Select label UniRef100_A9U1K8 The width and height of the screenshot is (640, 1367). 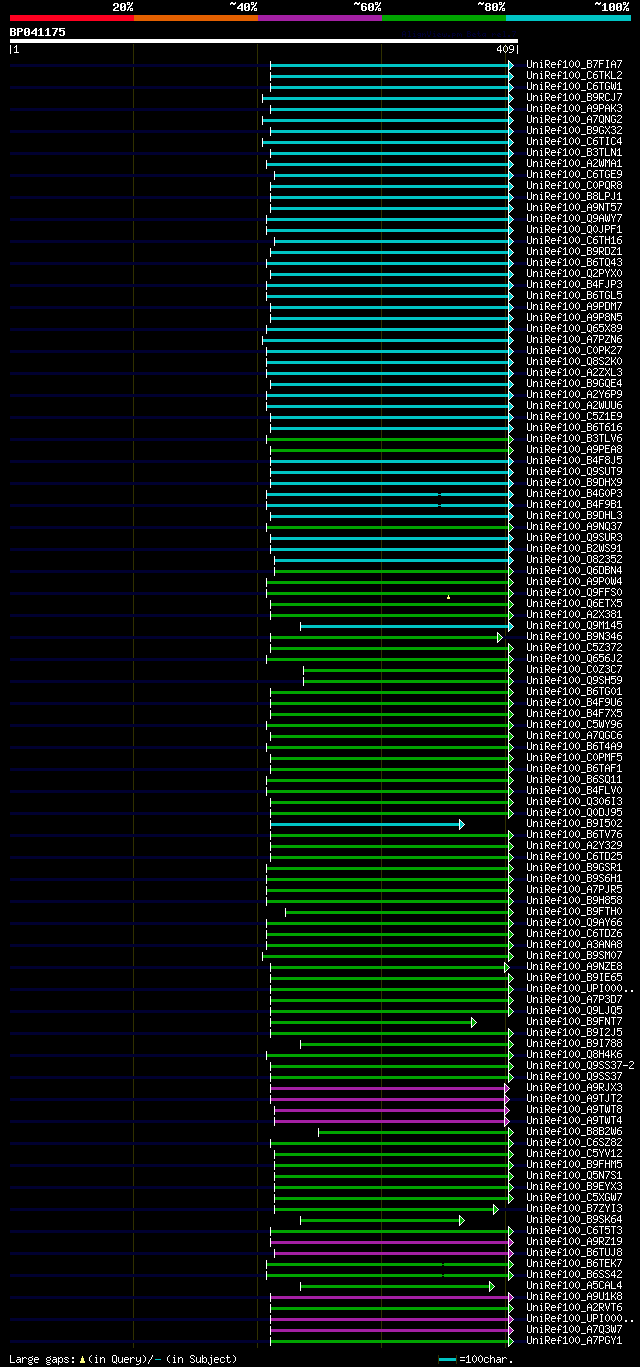coord(574,1296)
